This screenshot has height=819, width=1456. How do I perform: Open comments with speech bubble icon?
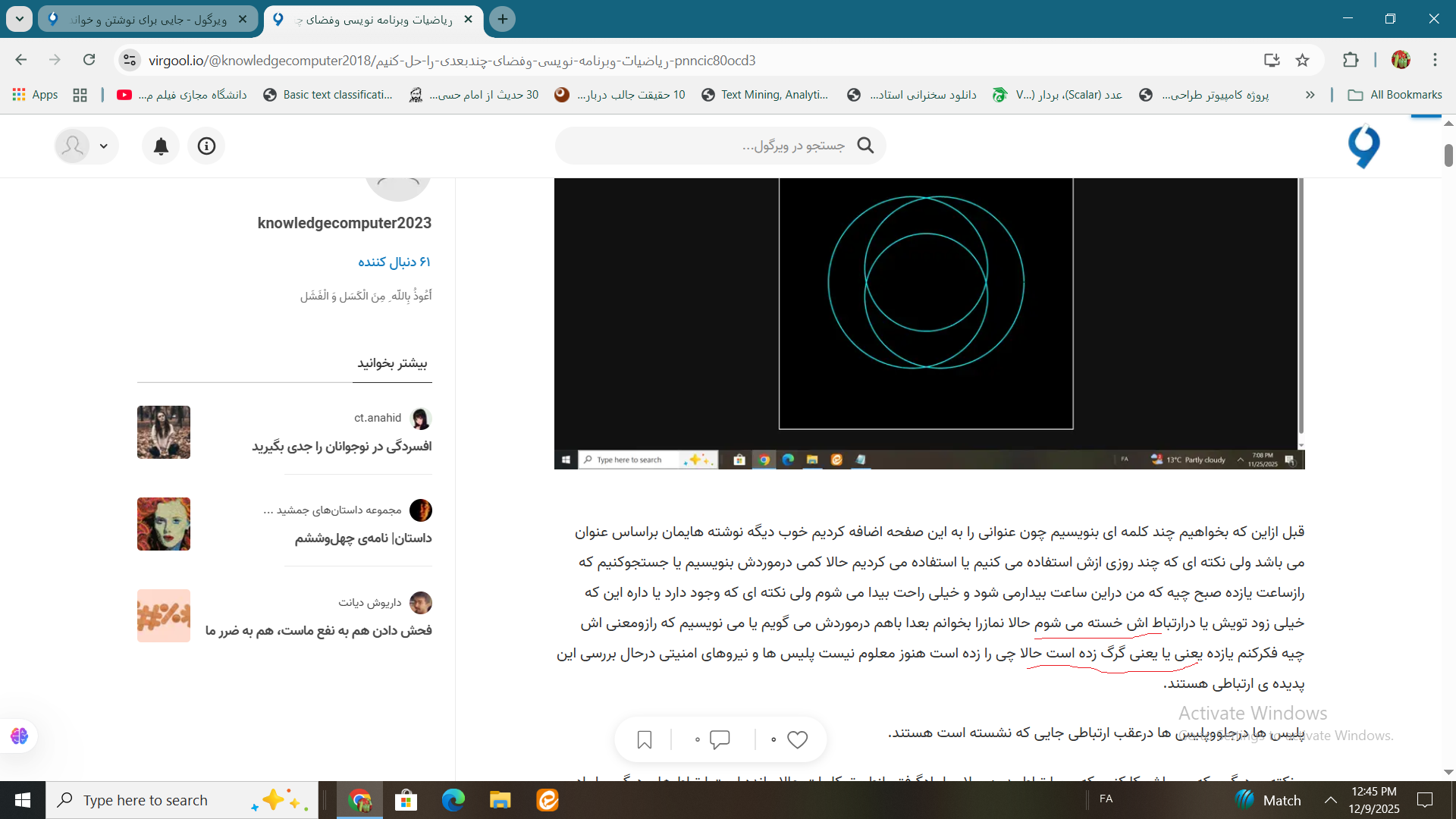pyautogui.click(x=720, y=739)
